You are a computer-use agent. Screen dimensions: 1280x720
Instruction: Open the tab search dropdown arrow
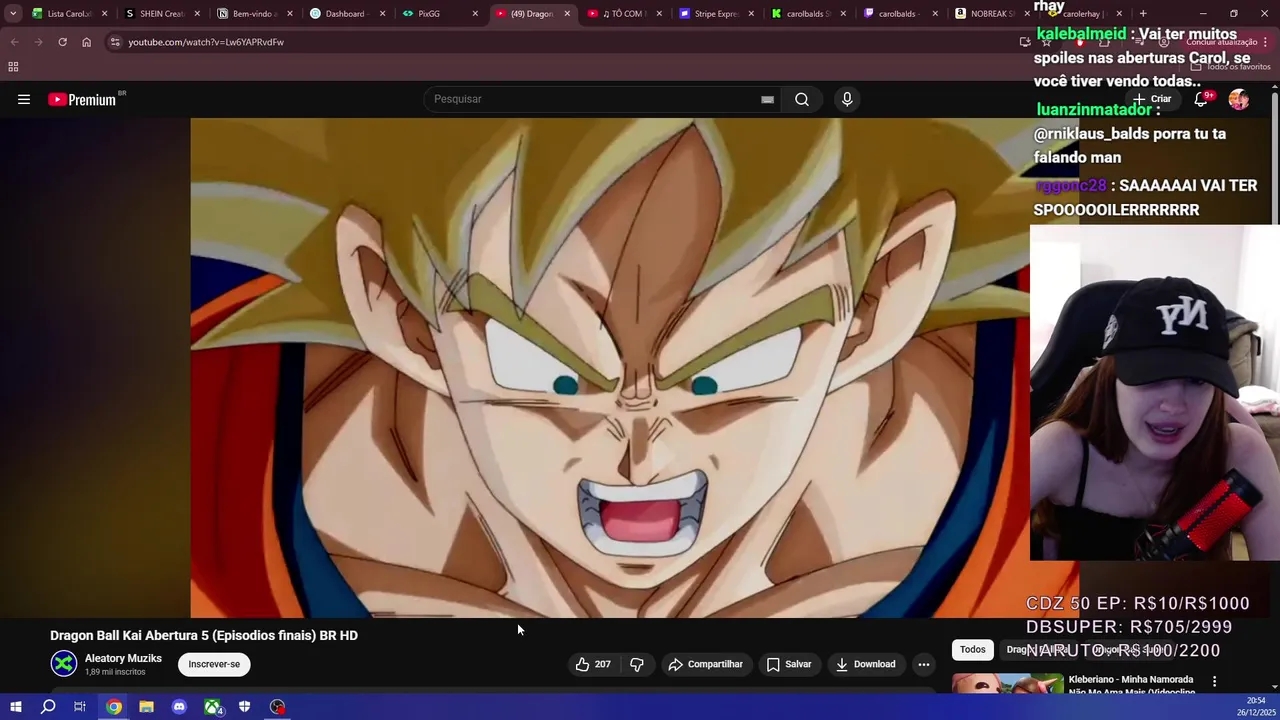[13, 14]
